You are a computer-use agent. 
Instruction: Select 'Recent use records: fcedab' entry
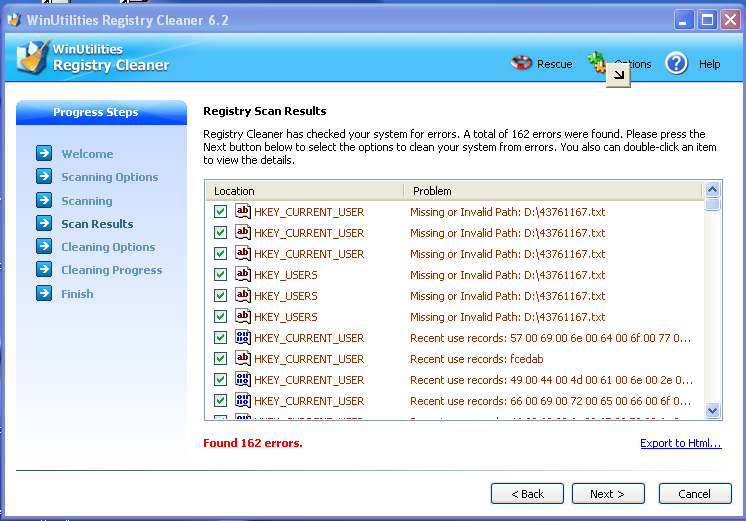coord(477,359)
